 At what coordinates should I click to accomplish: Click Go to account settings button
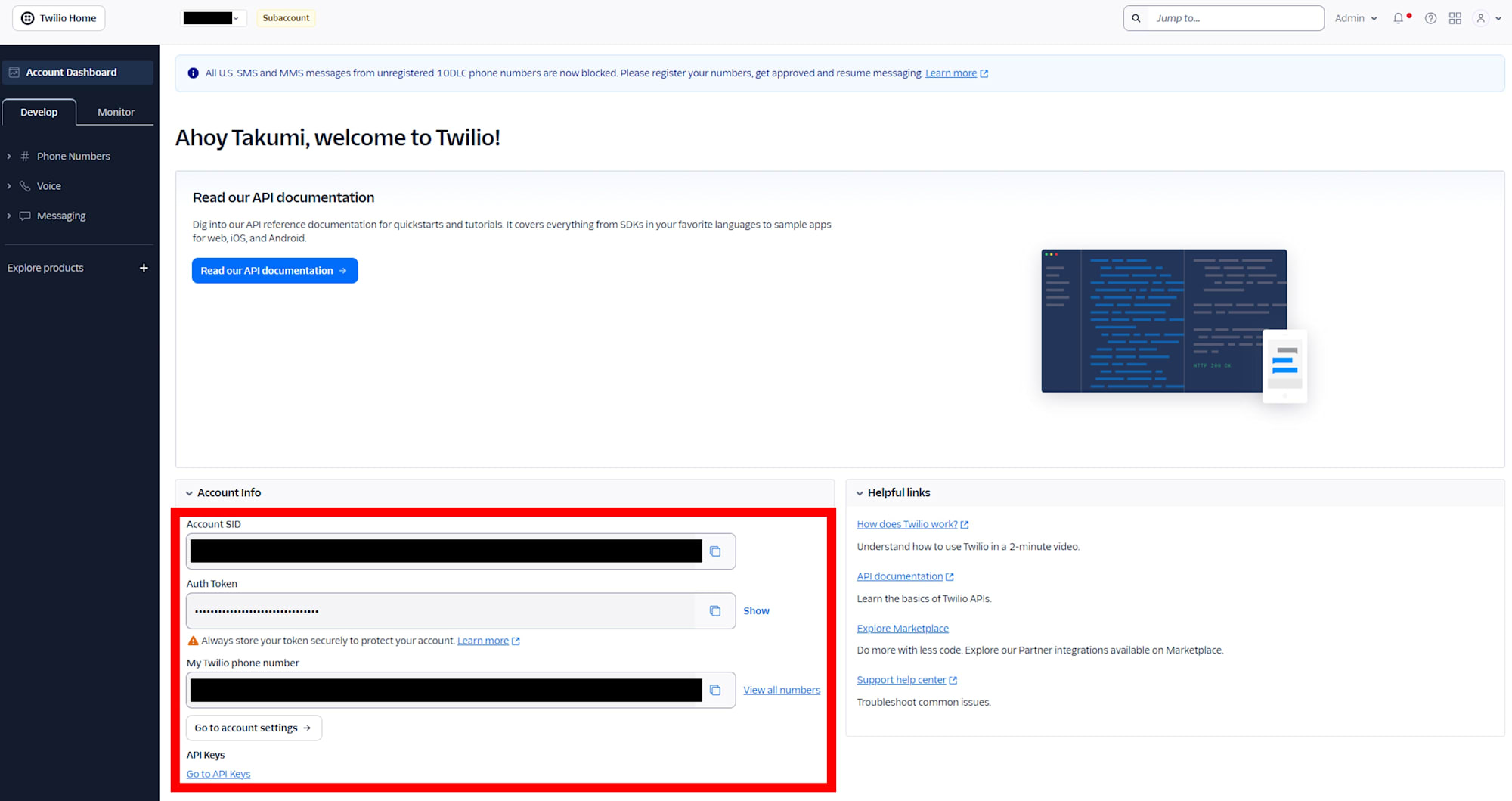click(x=254, y=728)
